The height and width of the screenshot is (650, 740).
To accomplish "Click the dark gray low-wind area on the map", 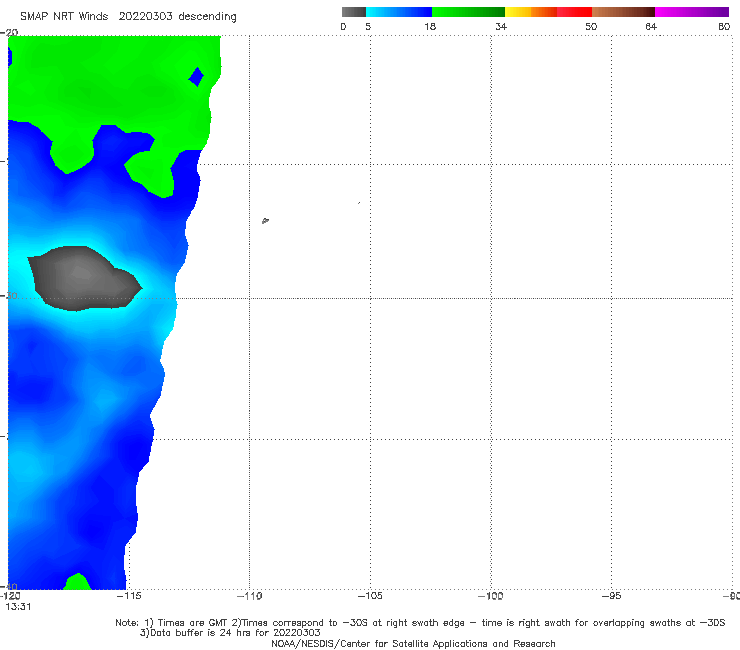I will point(84,279).
